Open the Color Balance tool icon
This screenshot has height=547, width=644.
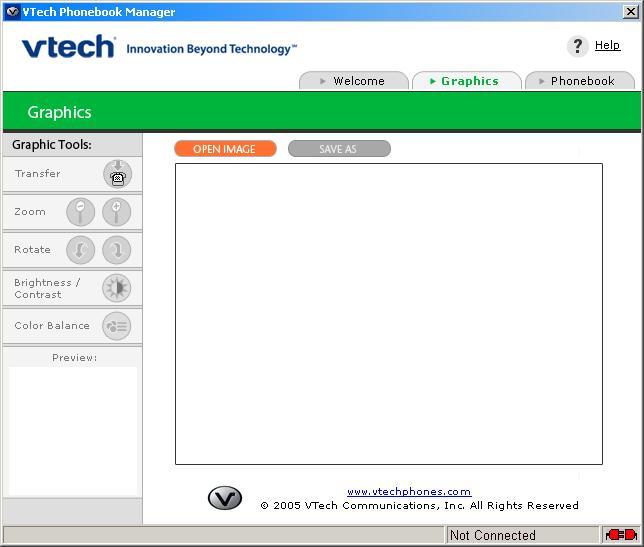[x=117, y=326]
